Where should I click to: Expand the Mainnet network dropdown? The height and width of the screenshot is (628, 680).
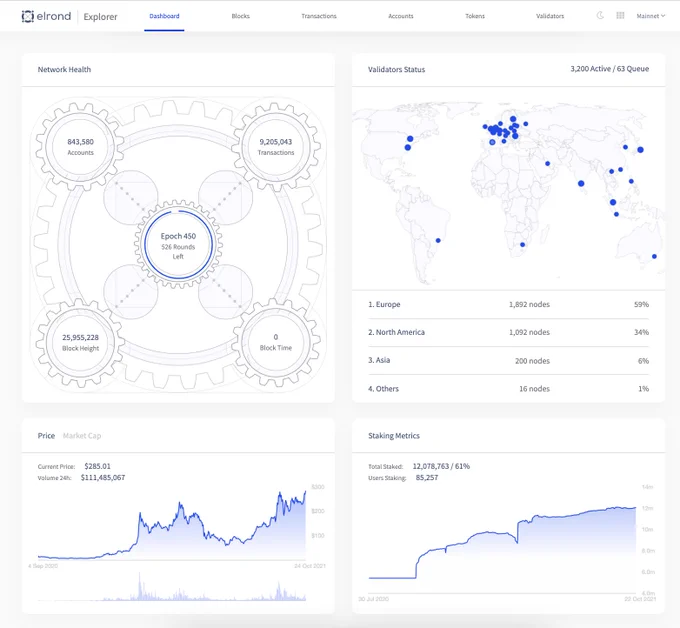click(651, 16)
